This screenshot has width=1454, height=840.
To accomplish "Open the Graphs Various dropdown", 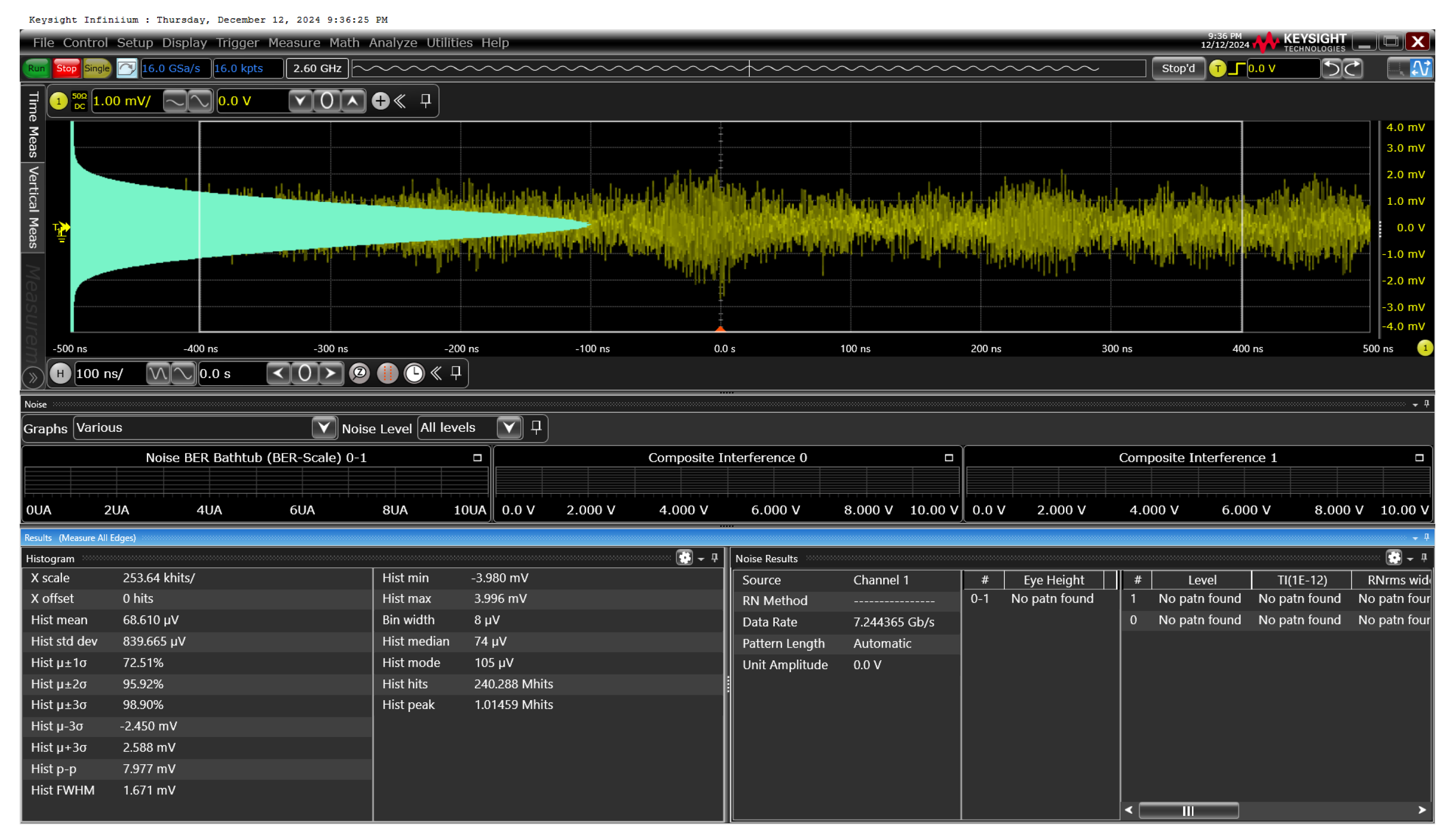I will [x=324, y=427].
